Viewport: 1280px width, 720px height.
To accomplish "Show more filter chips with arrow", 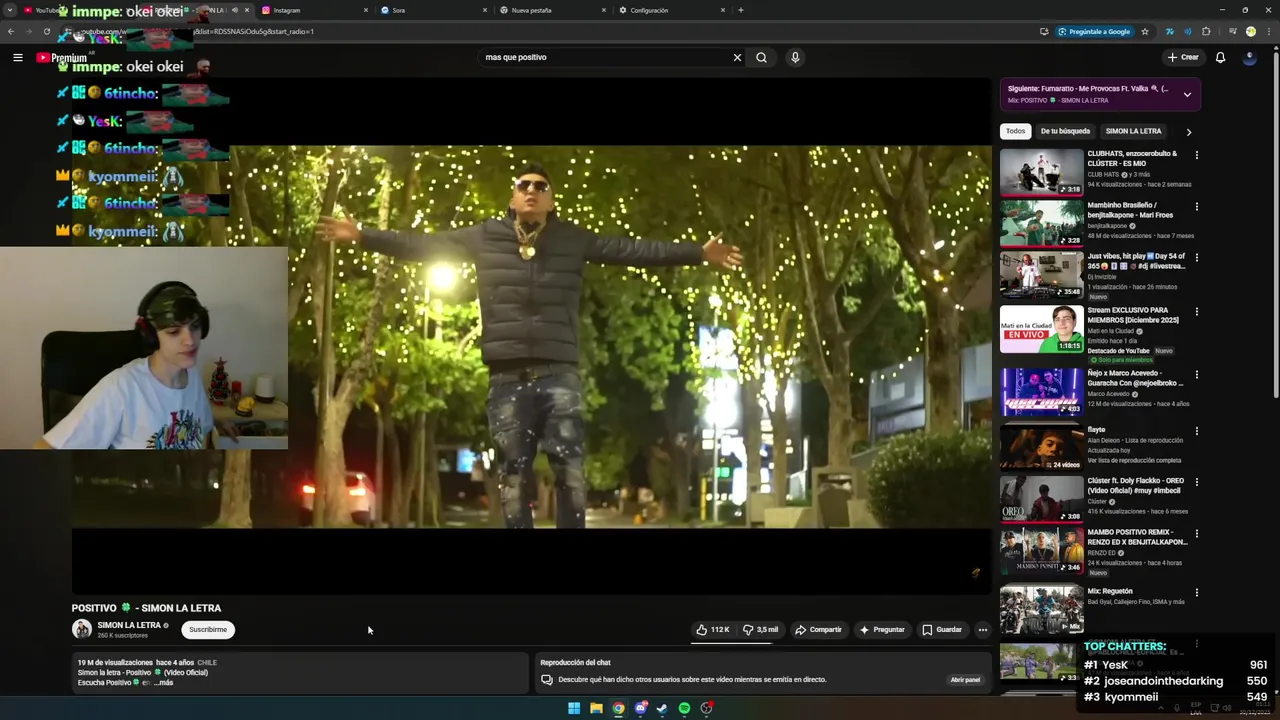I will pos(1188,132).
